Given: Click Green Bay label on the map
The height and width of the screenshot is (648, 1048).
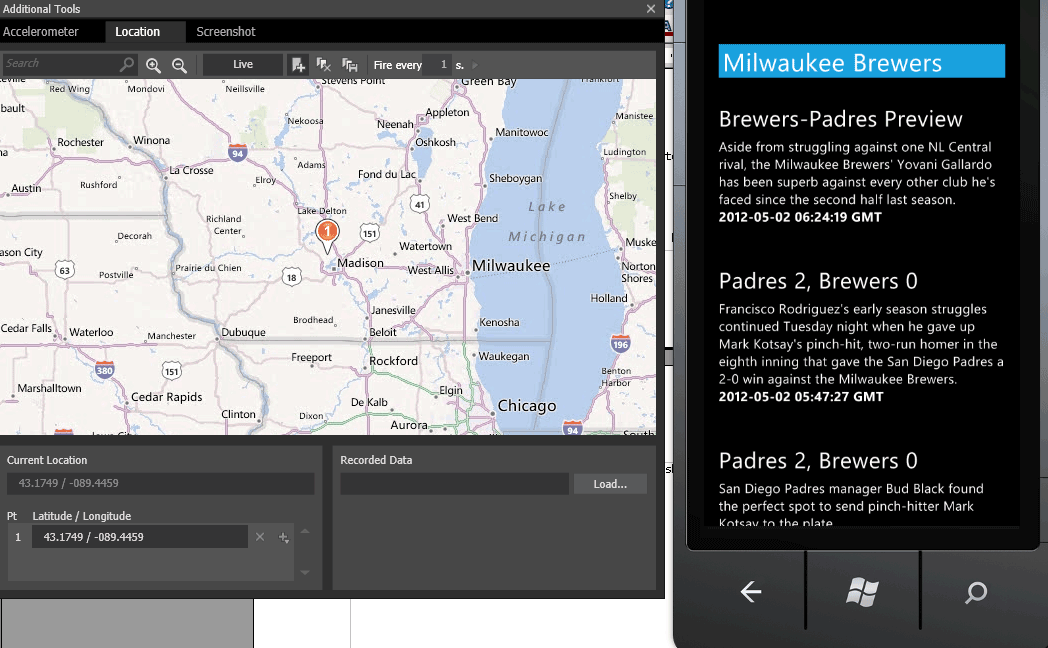Looking at the screenshot, I should [x=489, y=82].
